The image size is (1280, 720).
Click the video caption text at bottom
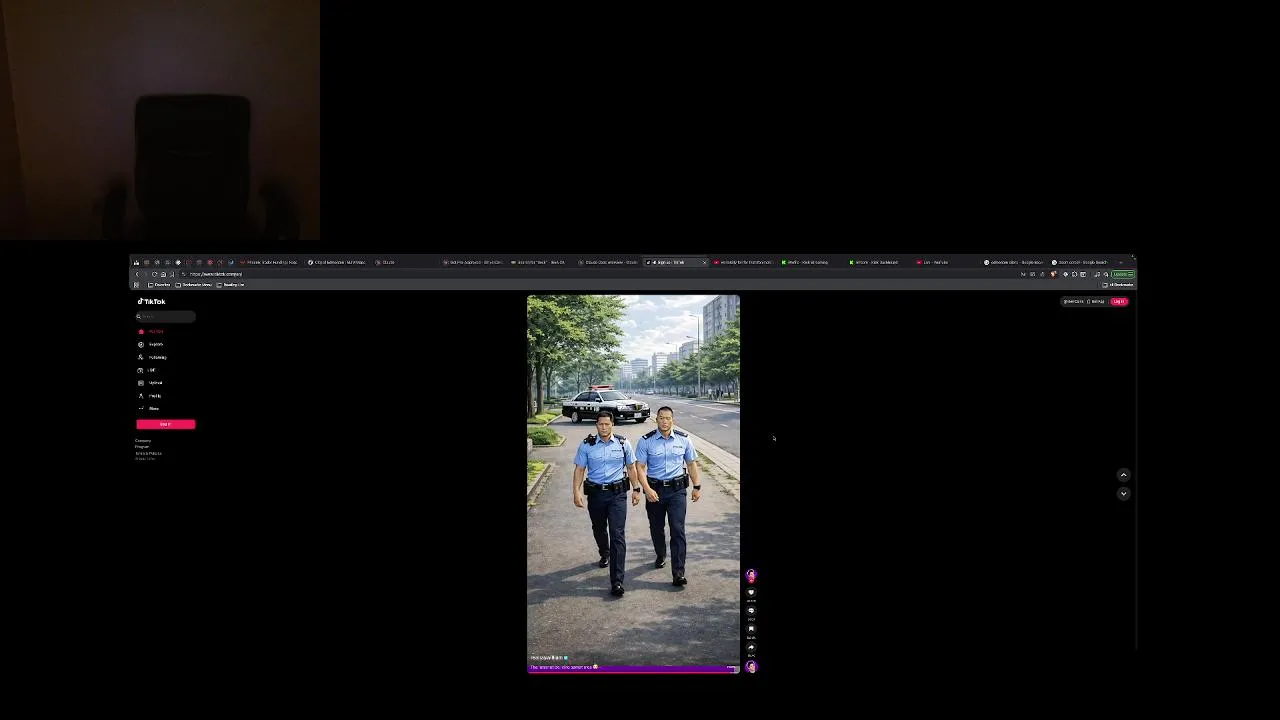point(563,667)
